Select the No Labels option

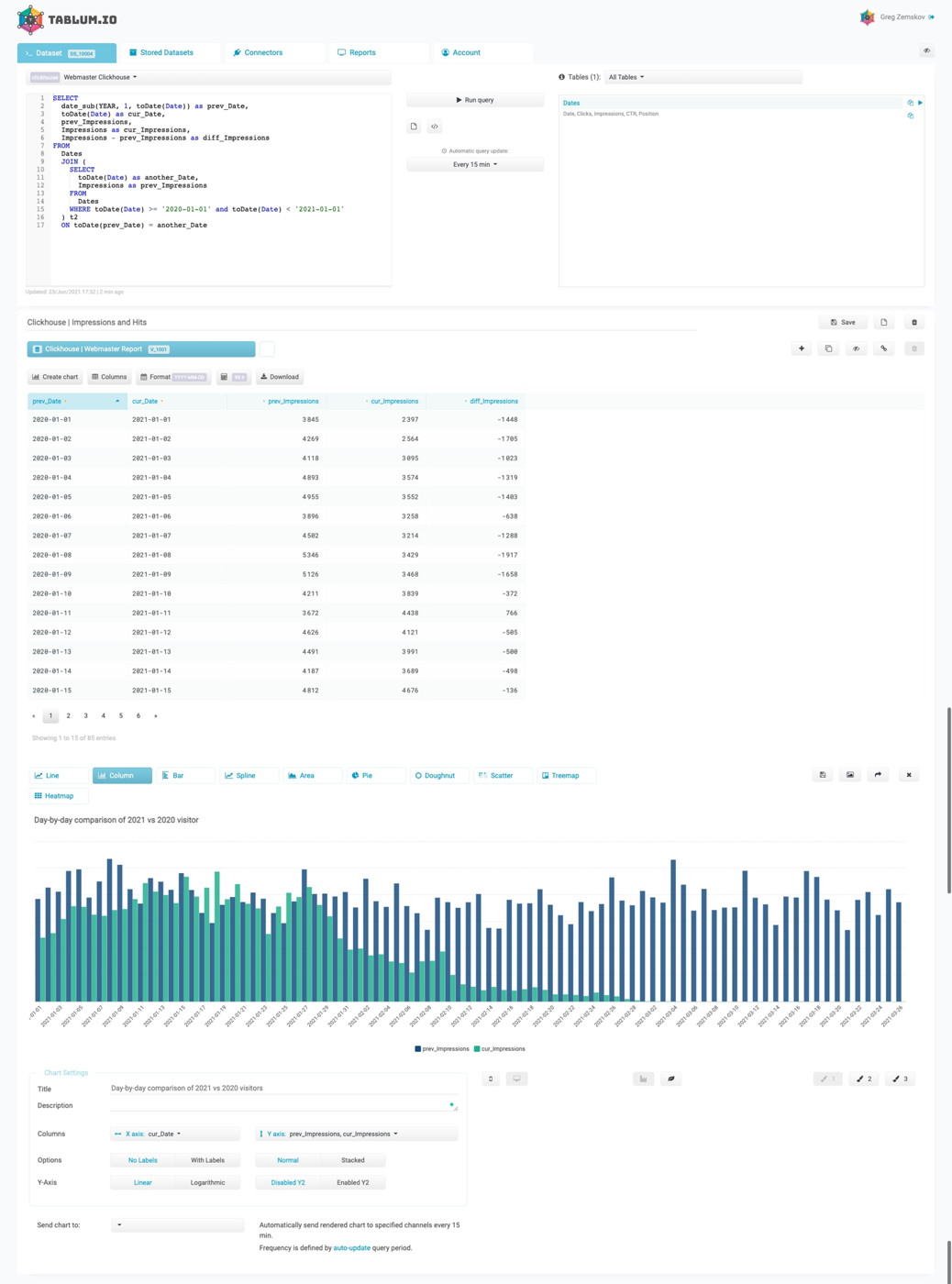click(x=142, y=1160)
